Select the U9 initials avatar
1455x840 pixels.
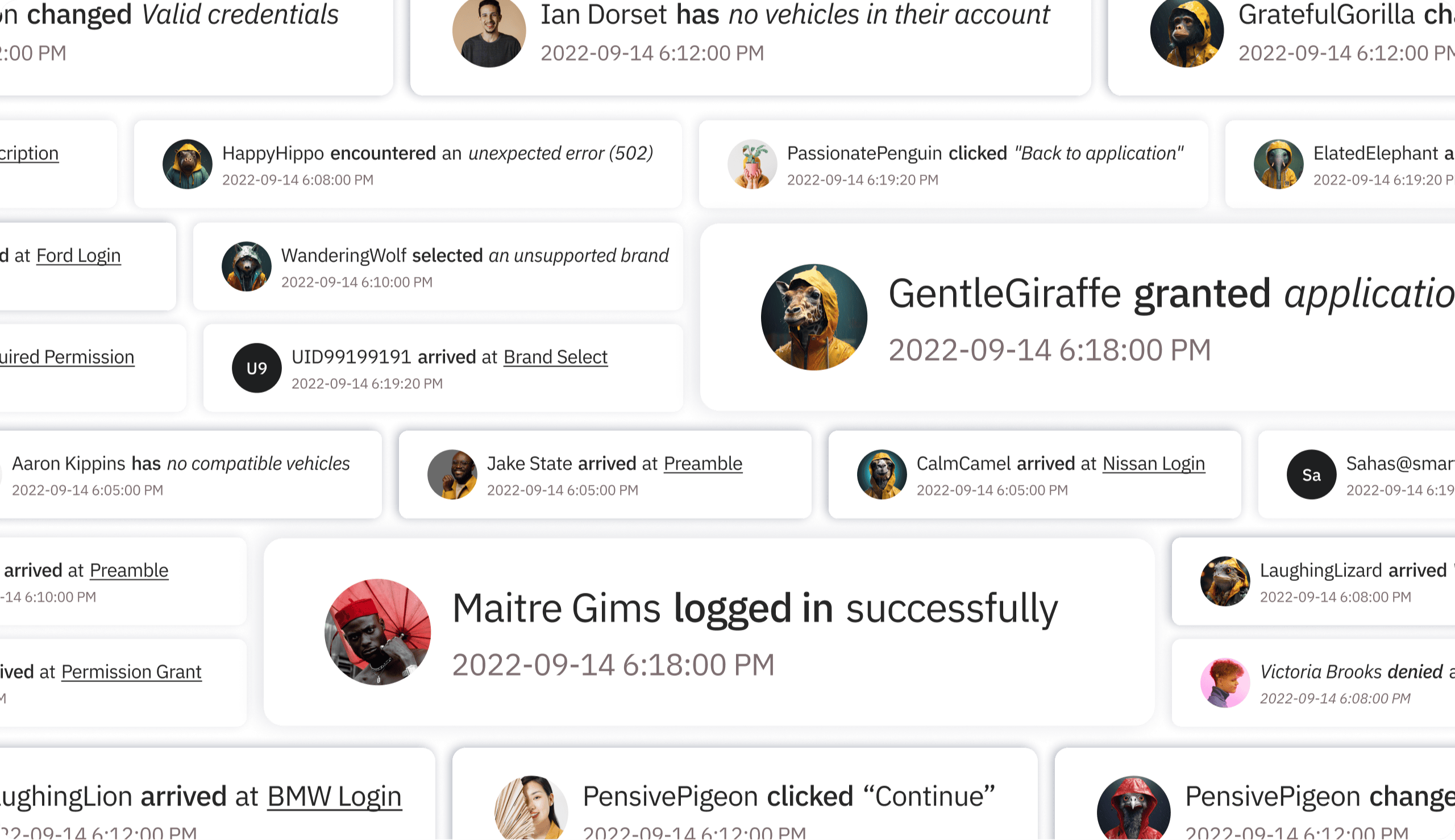click(257, 368)
